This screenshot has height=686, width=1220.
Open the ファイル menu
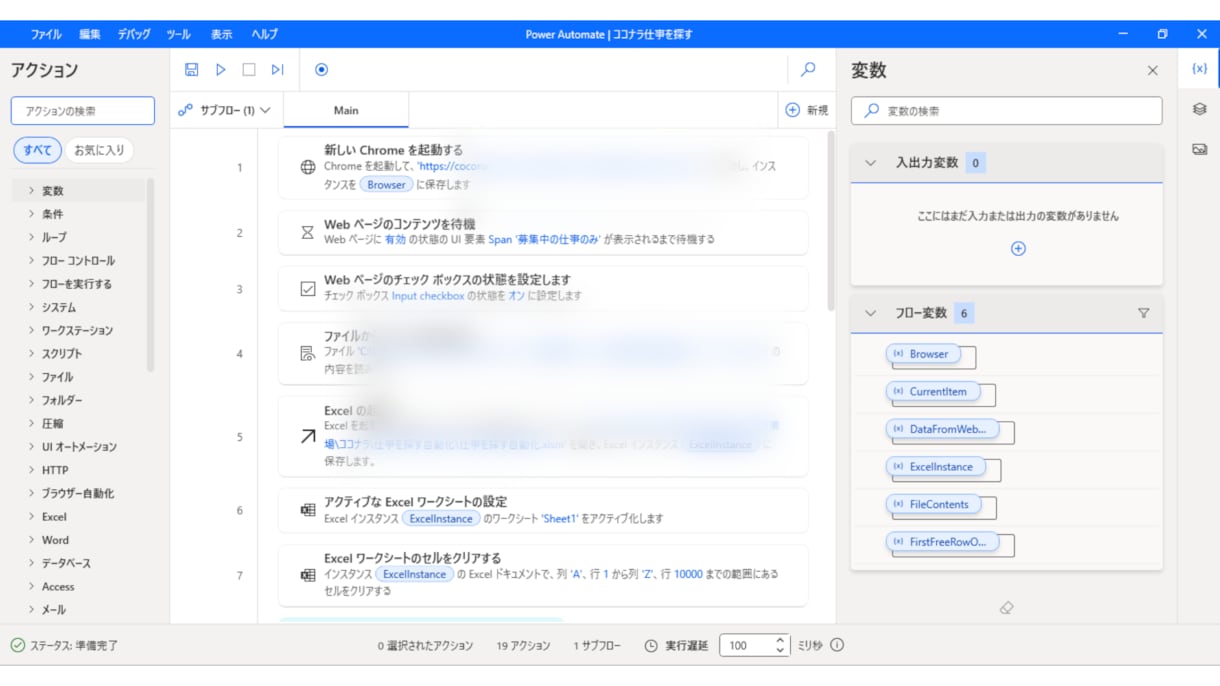tap(46, 34)
